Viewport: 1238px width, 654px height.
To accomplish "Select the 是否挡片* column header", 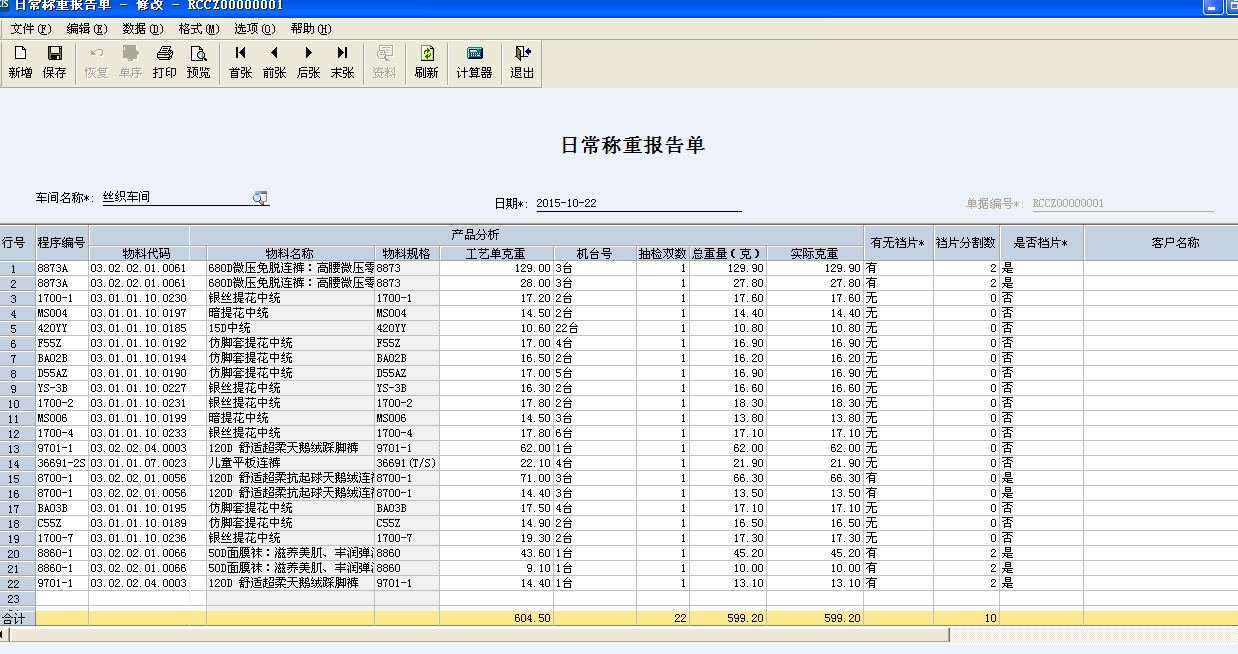I will 1041,242.
